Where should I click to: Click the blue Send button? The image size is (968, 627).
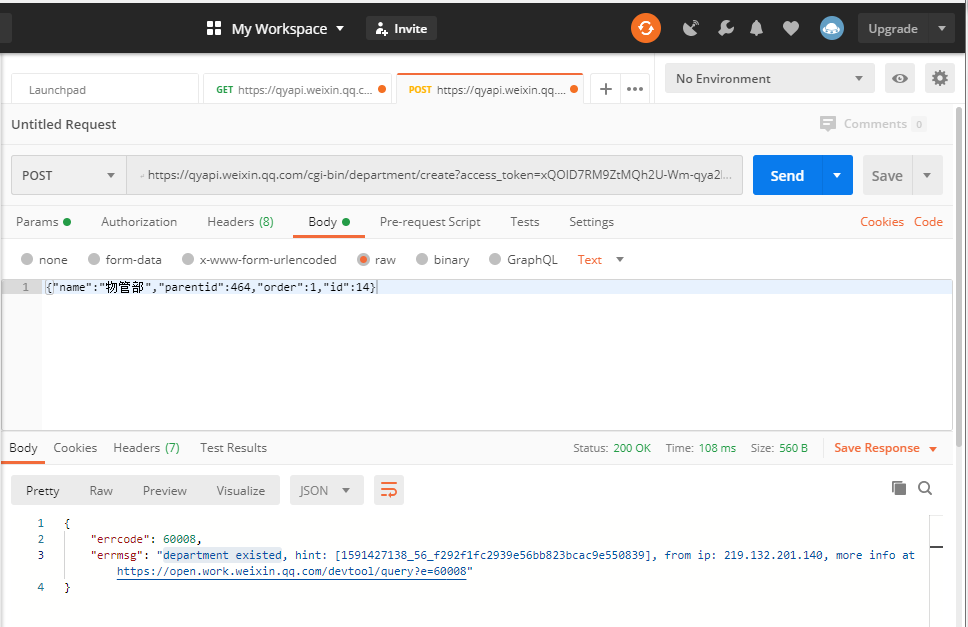coord(787,175)
